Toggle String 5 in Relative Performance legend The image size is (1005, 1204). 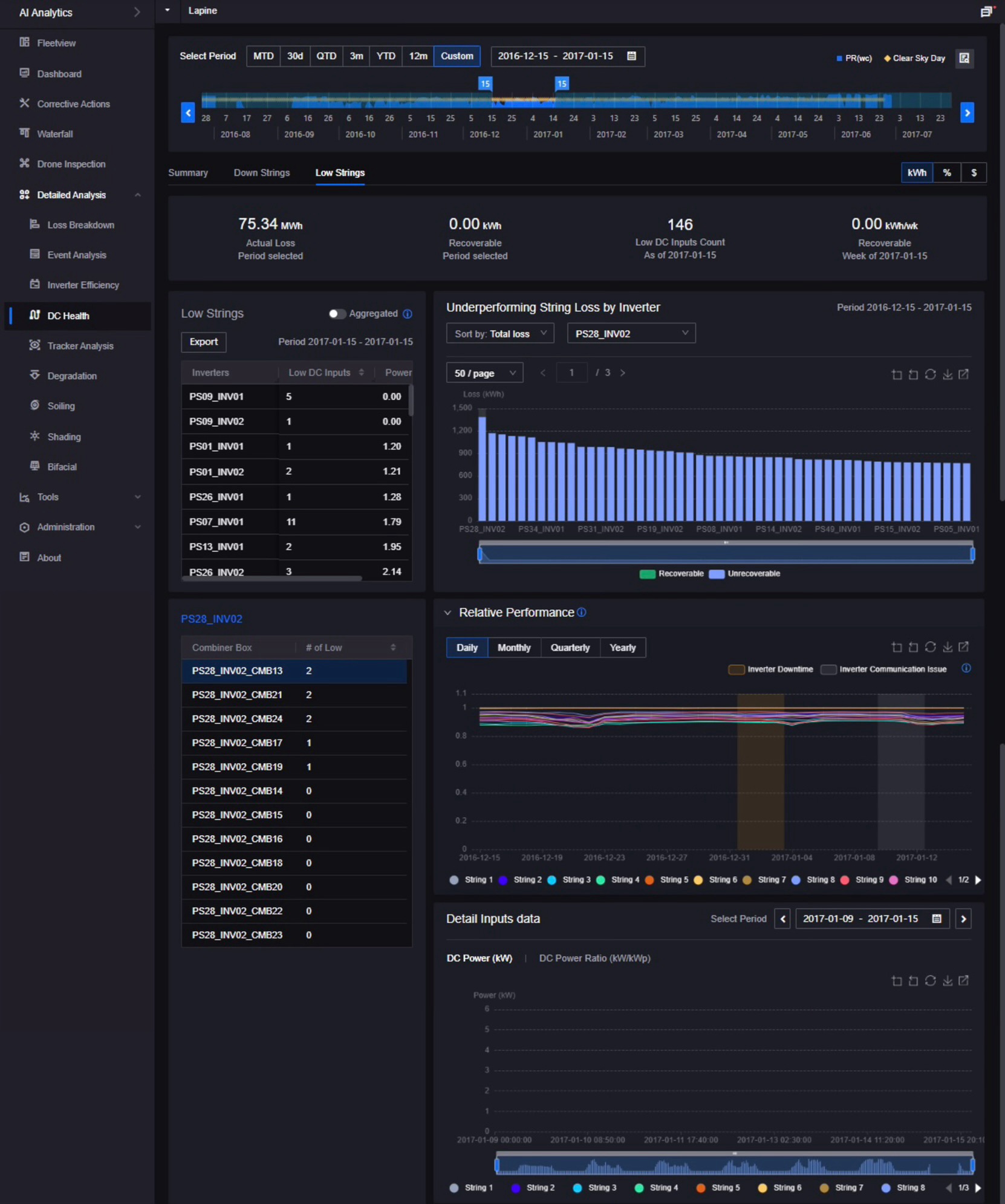[x=666, y=880]
